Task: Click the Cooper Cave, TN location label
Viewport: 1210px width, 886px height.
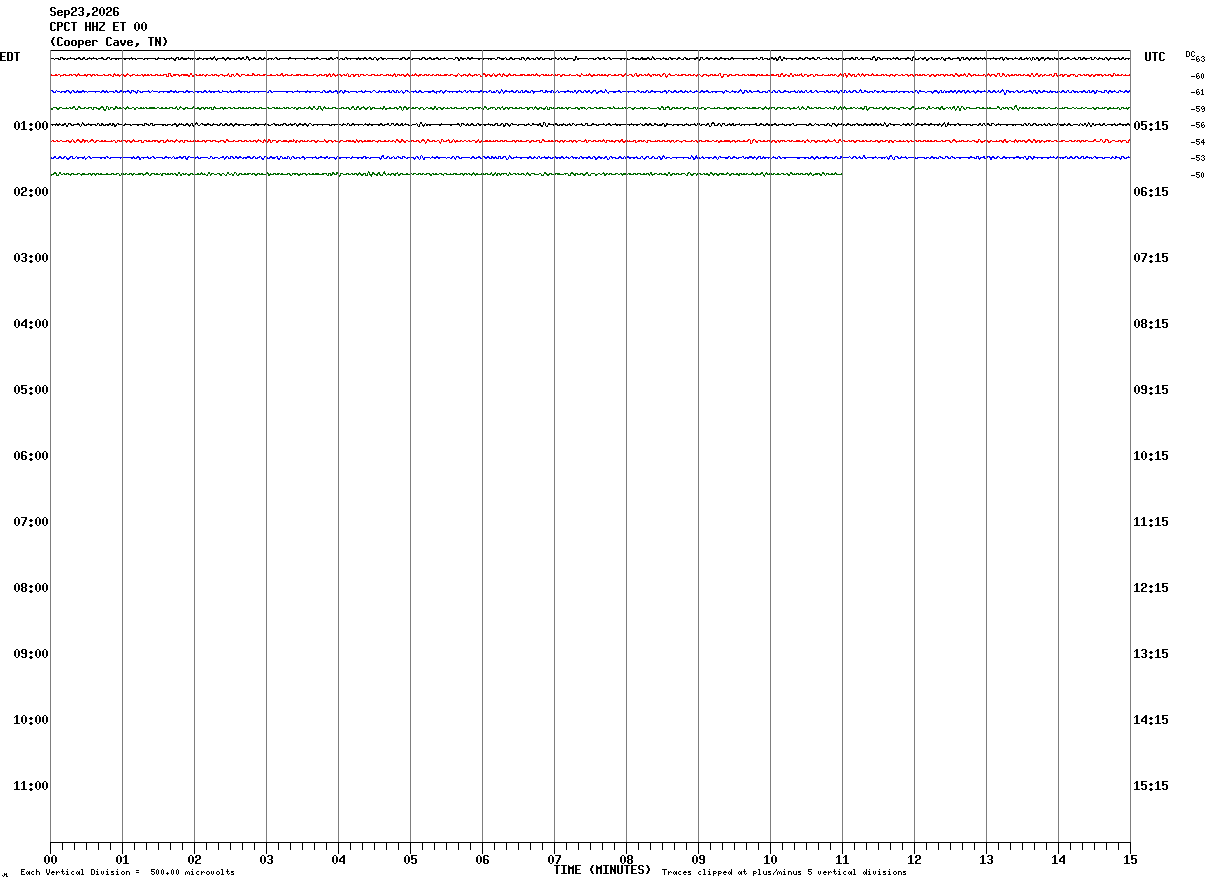Action: tap(109, 42)
